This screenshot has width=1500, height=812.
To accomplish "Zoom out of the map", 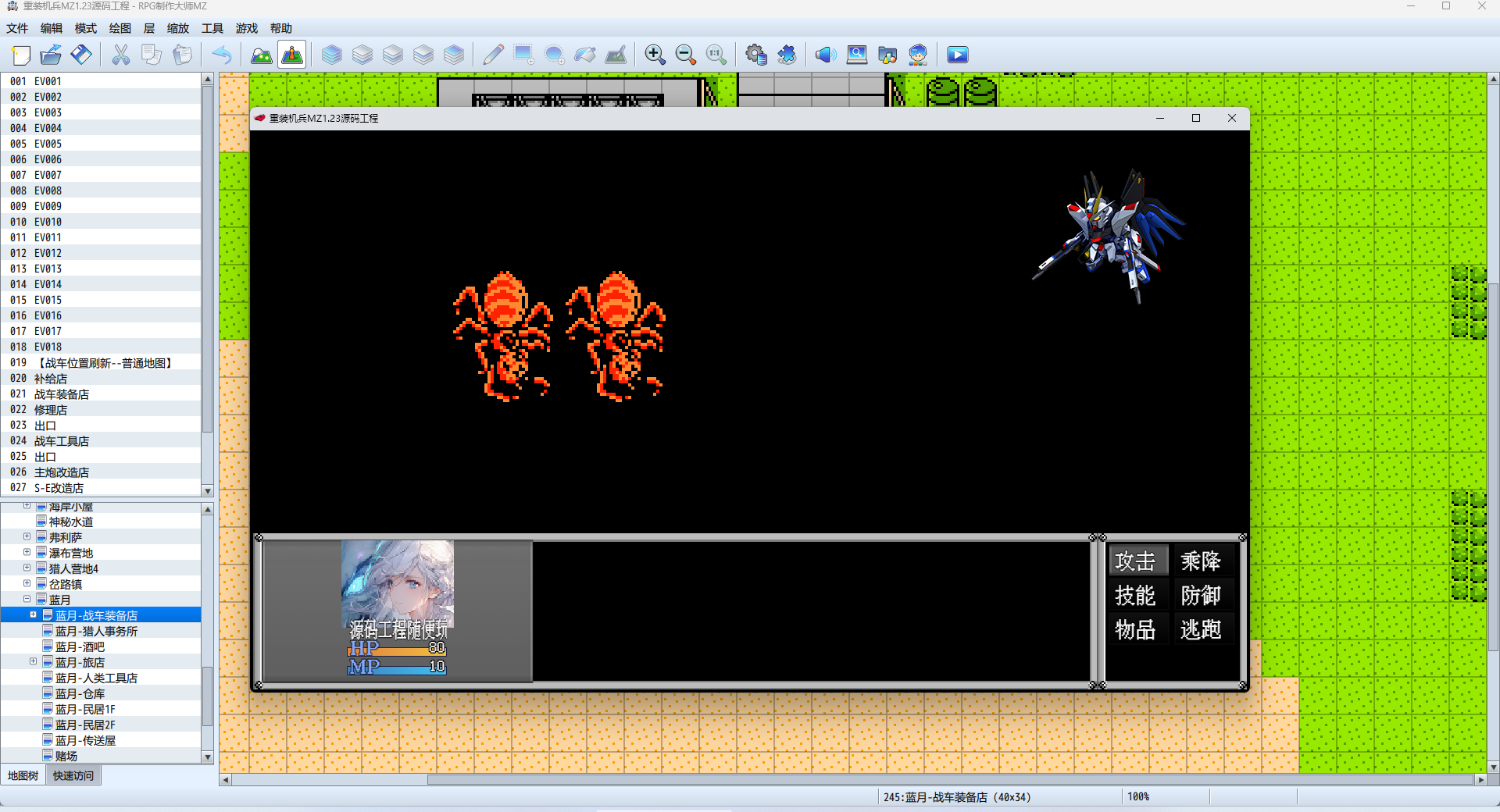I will [685, 55].
